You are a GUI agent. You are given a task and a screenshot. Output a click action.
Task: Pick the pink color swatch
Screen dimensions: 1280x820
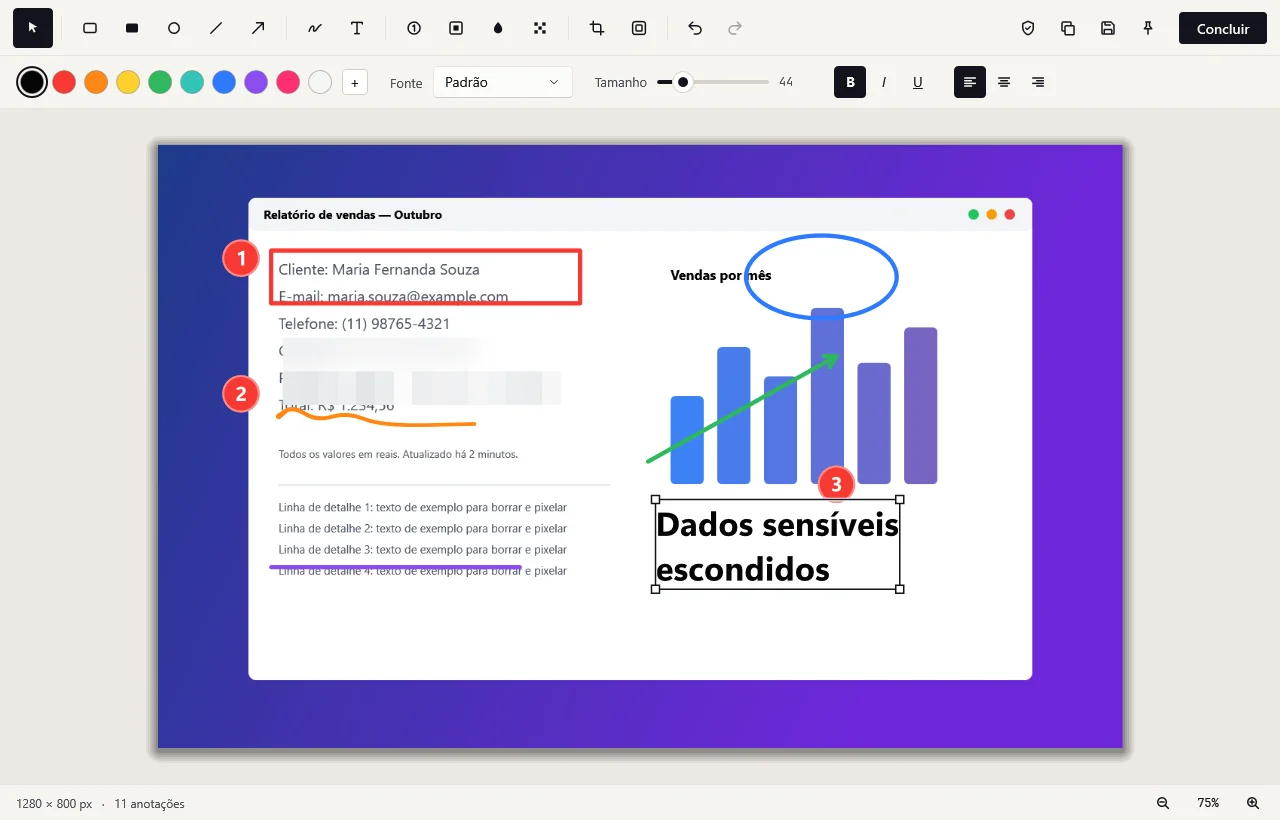click(288, 82)
